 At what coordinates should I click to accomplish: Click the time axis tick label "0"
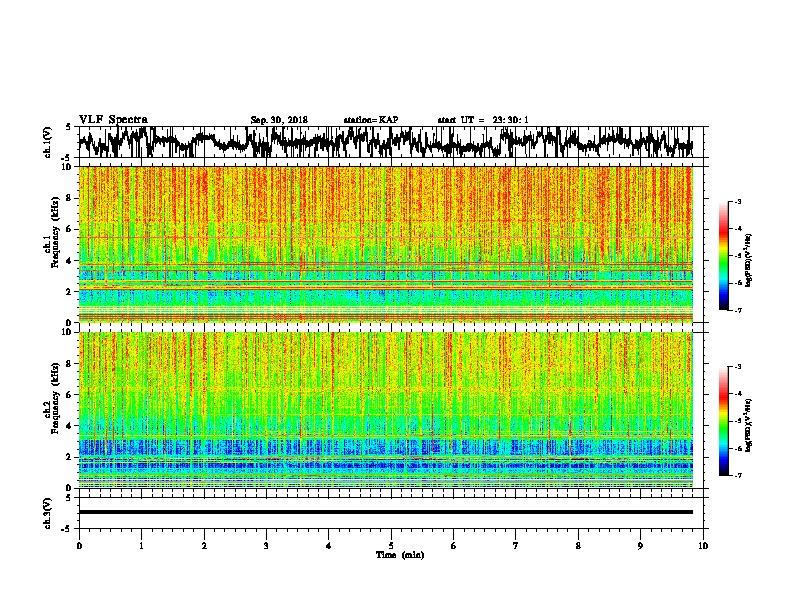pos(79,546)
